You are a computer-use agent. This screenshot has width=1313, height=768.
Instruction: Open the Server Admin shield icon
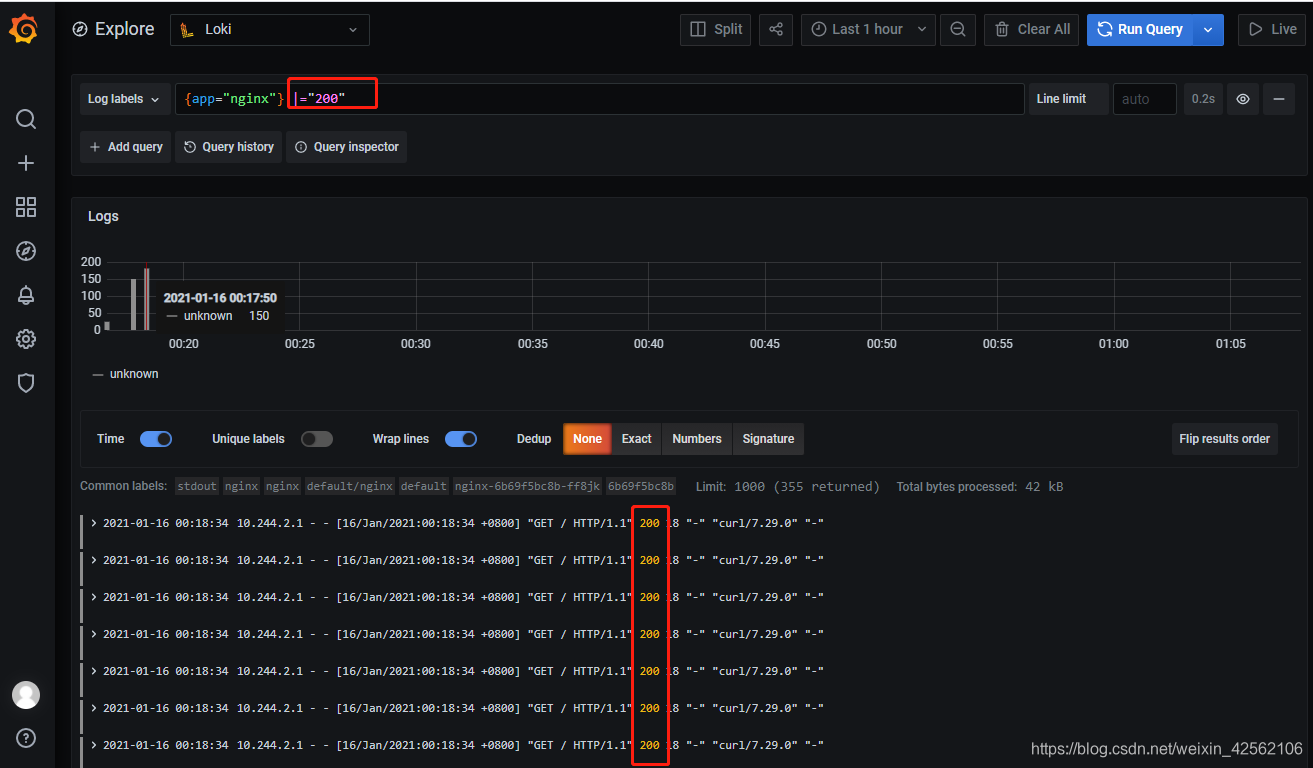pos(26,383)
